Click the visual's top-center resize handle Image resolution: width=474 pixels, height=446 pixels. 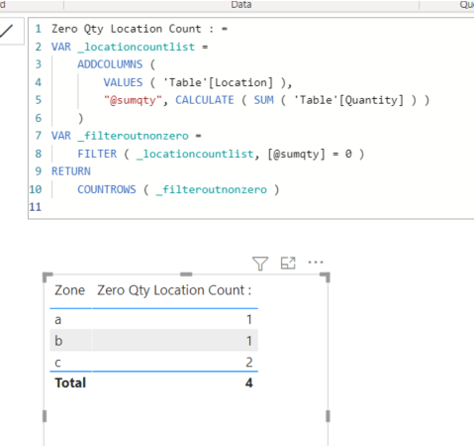186,274
